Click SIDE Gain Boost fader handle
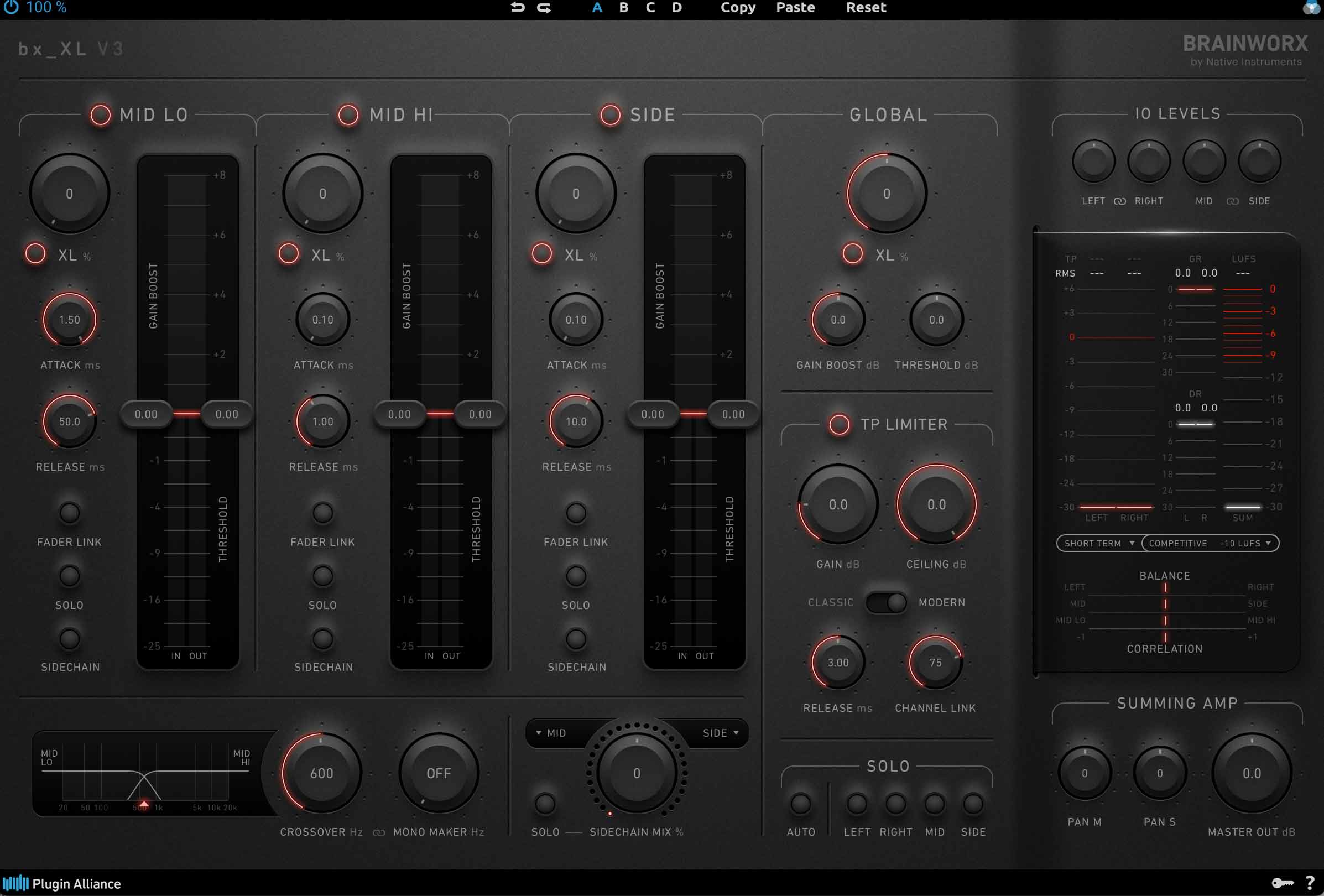Screen dimensions: 1324x896 point(653,414)
